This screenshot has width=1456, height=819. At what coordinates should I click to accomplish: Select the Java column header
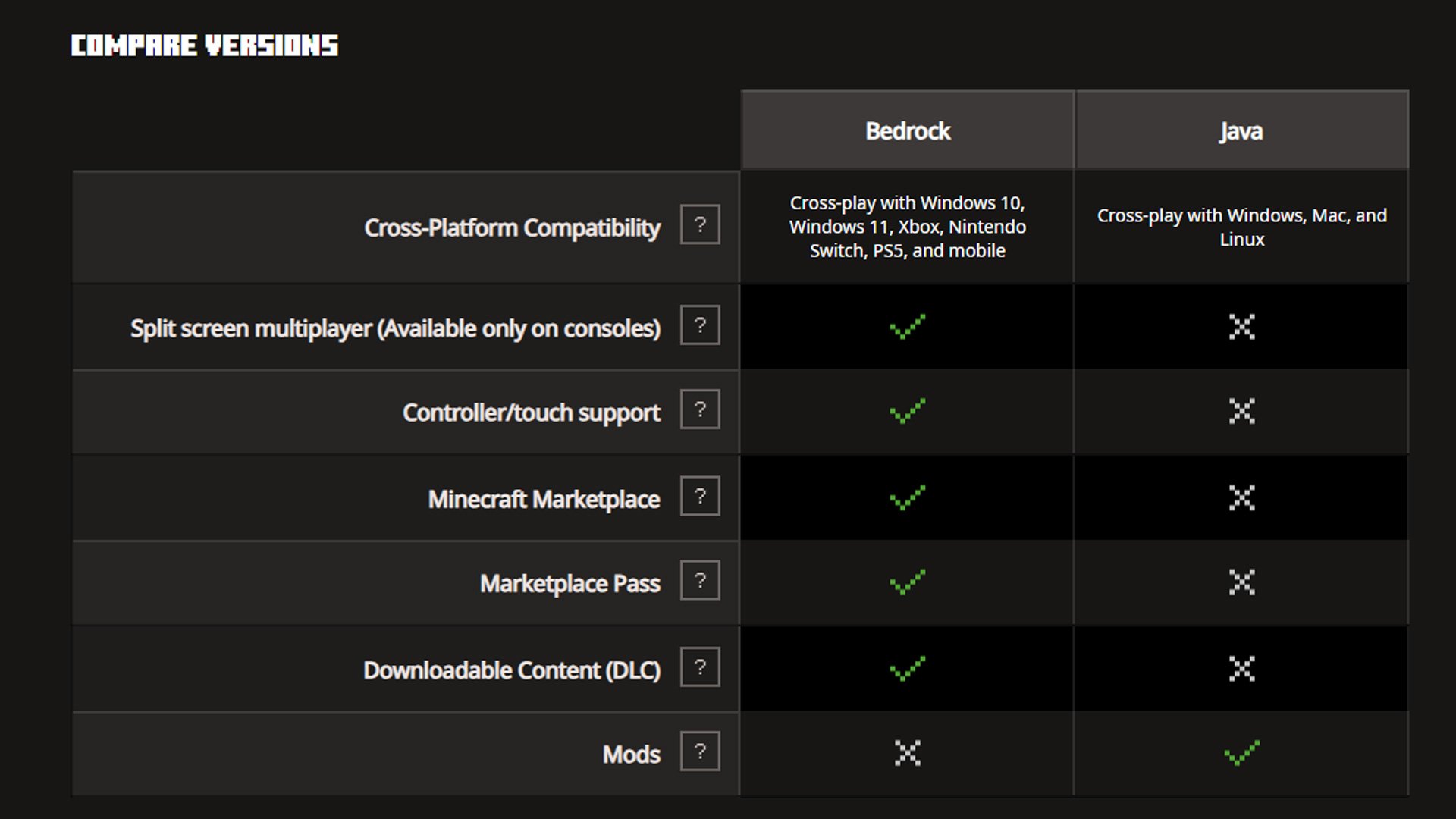coord(1241,130)
